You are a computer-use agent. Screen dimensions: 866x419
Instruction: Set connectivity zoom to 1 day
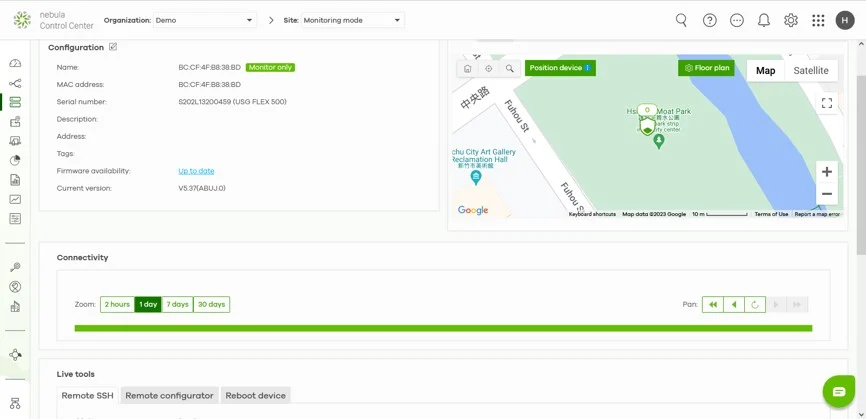pos(148,304)
